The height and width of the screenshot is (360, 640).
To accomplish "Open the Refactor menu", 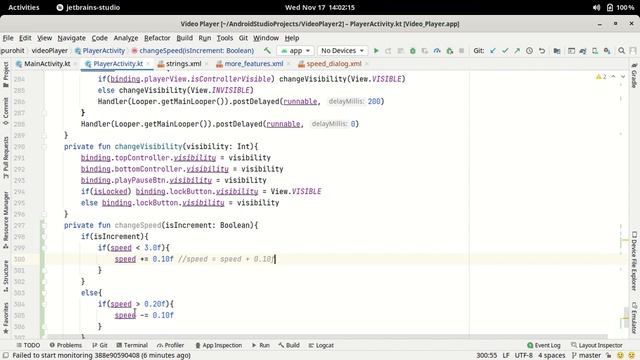I will point(157,38).
